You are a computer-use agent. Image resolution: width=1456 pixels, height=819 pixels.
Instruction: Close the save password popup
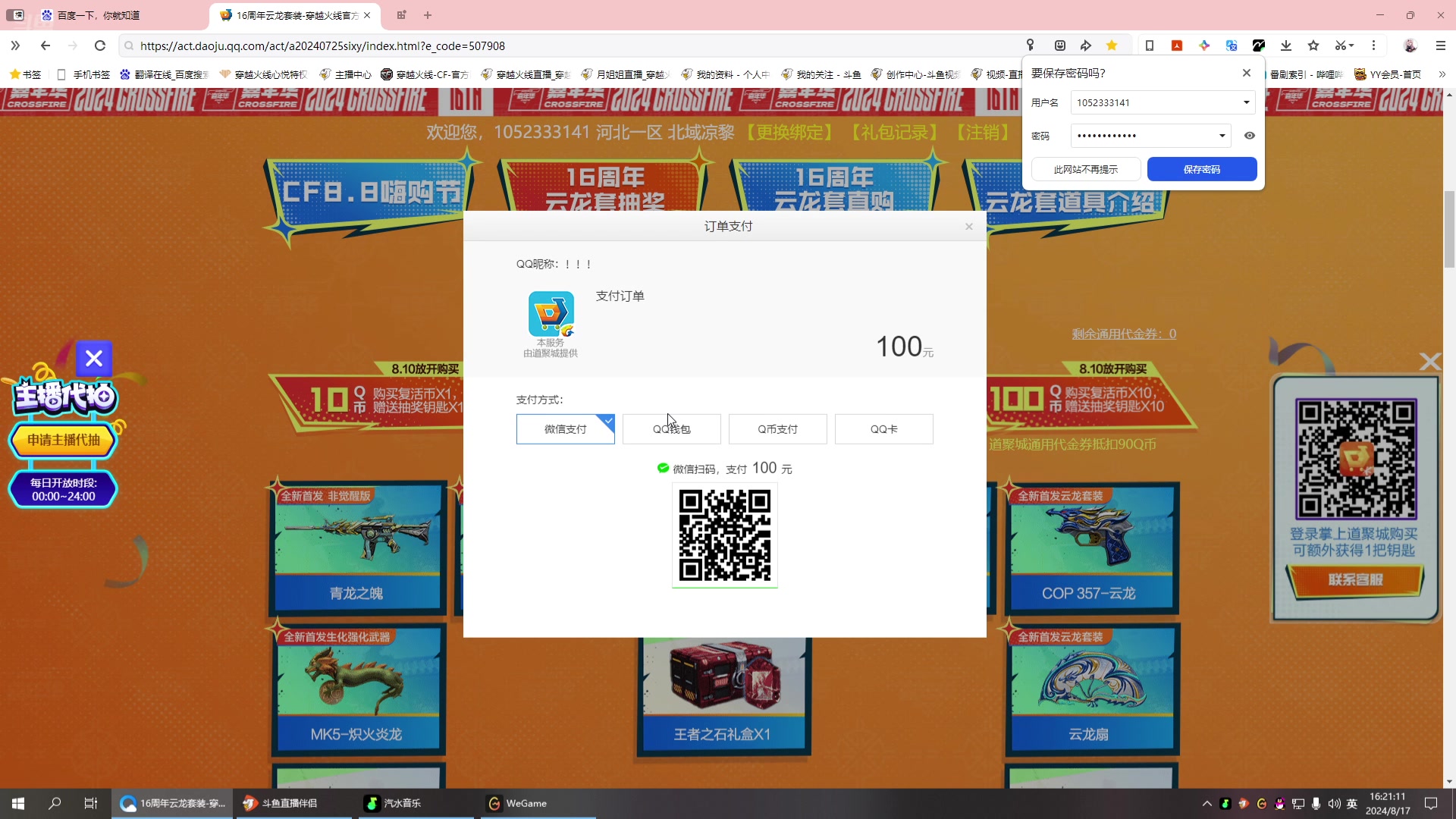[x=1247, y=73]
